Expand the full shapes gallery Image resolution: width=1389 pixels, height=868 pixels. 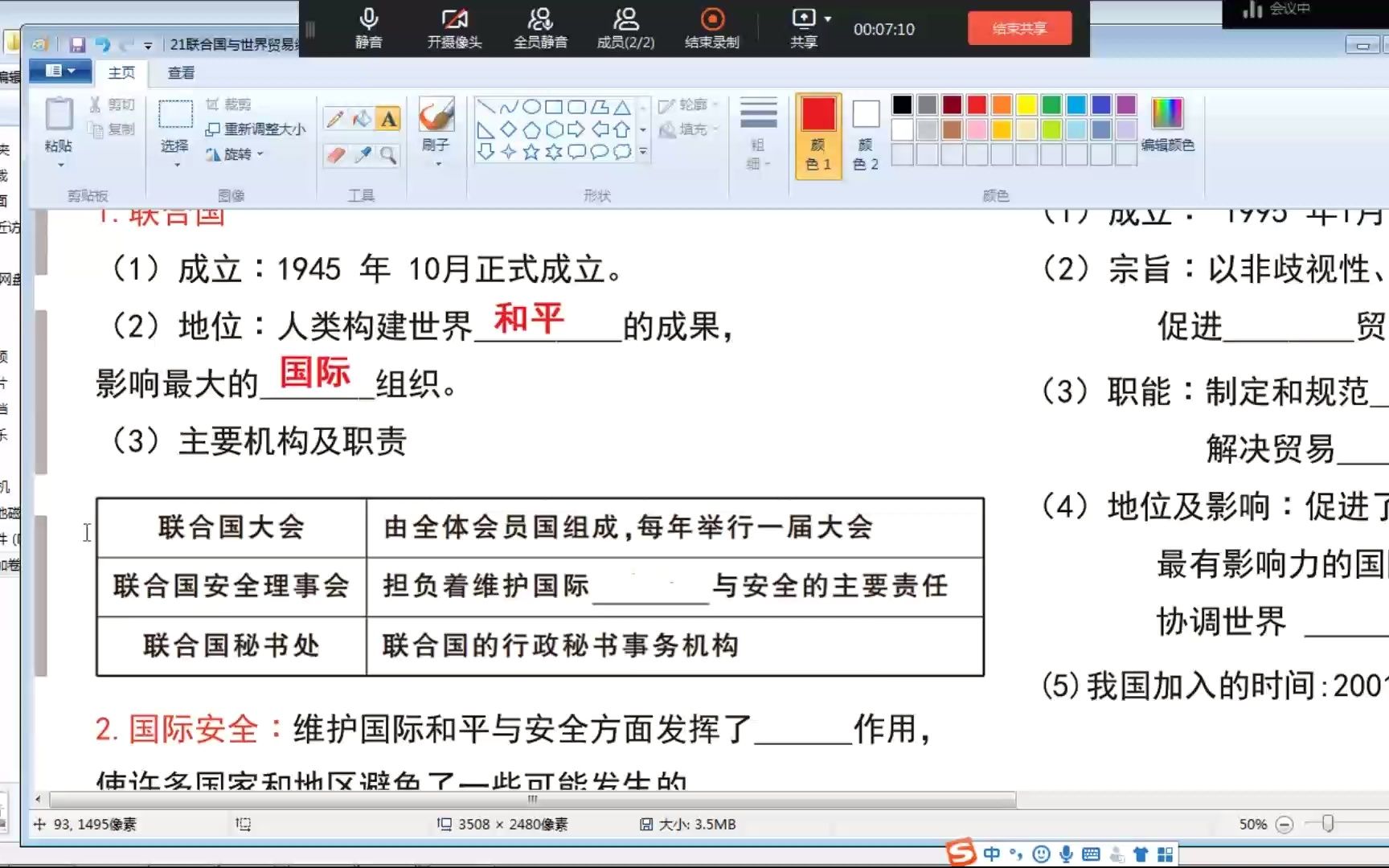[x=642, y=151]
